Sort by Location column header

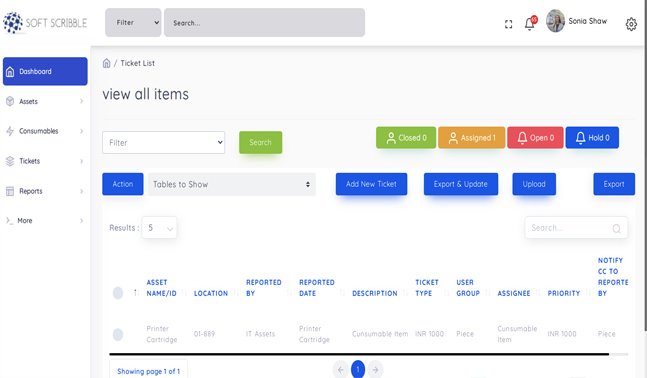coord(211,293)
